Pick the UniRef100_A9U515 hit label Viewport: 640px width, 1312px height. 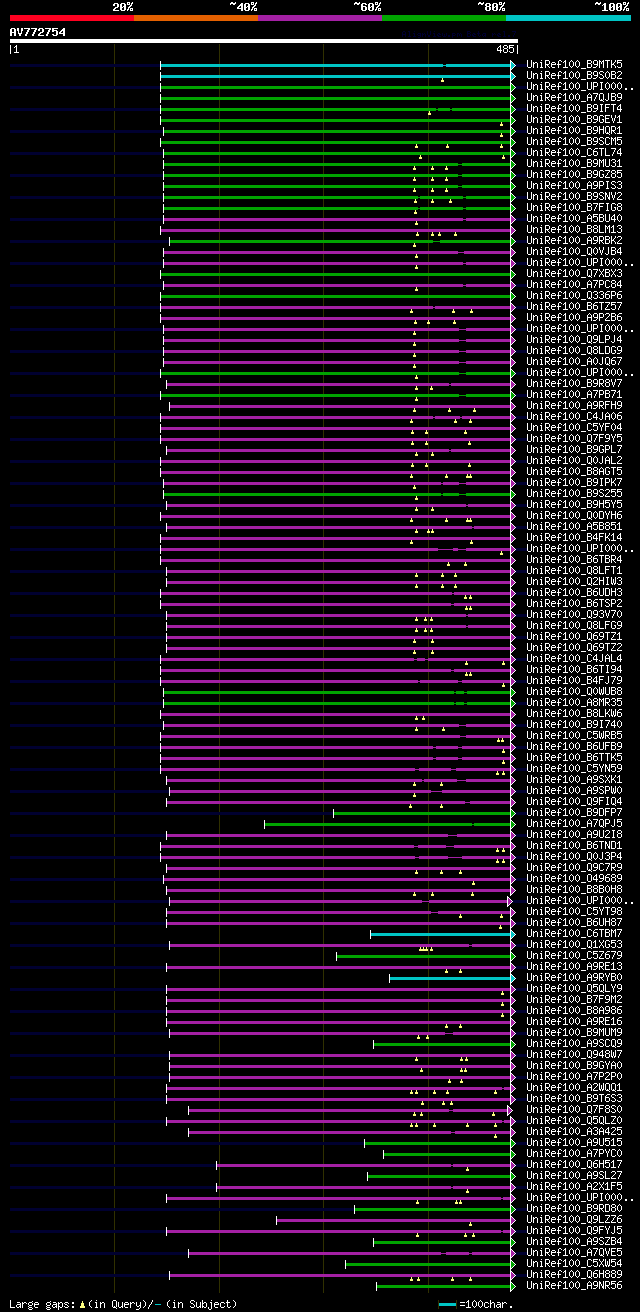[x=574, y=1142]
